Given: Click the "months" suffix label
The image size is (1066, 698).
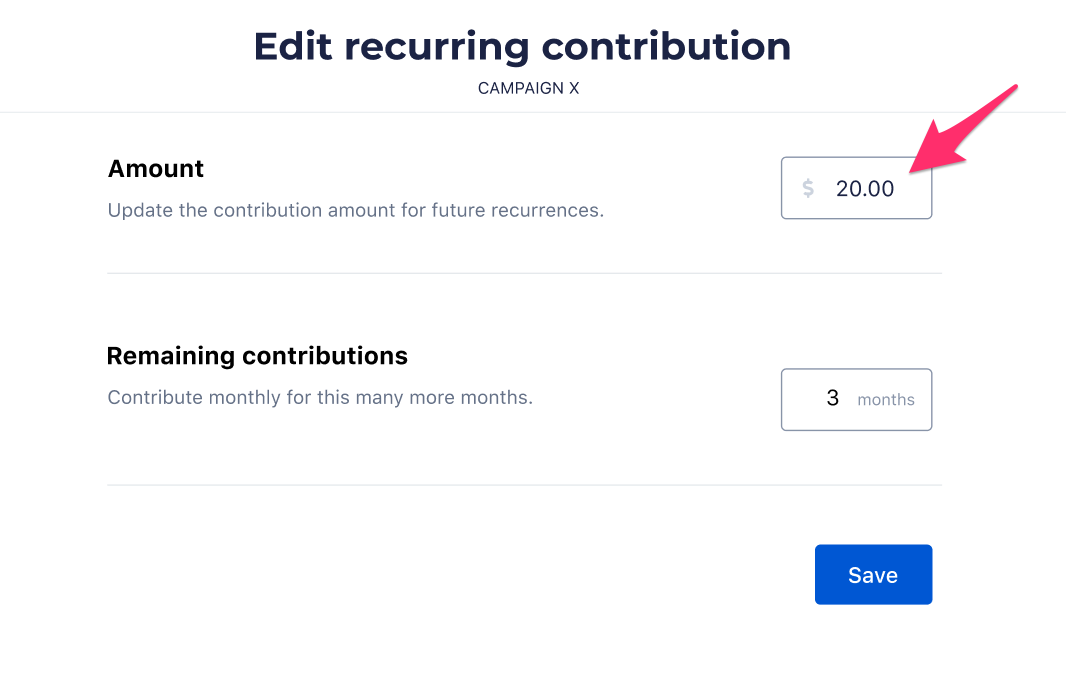Looking at the screenshot, I should pyautogui.click(x=886, y=400).
